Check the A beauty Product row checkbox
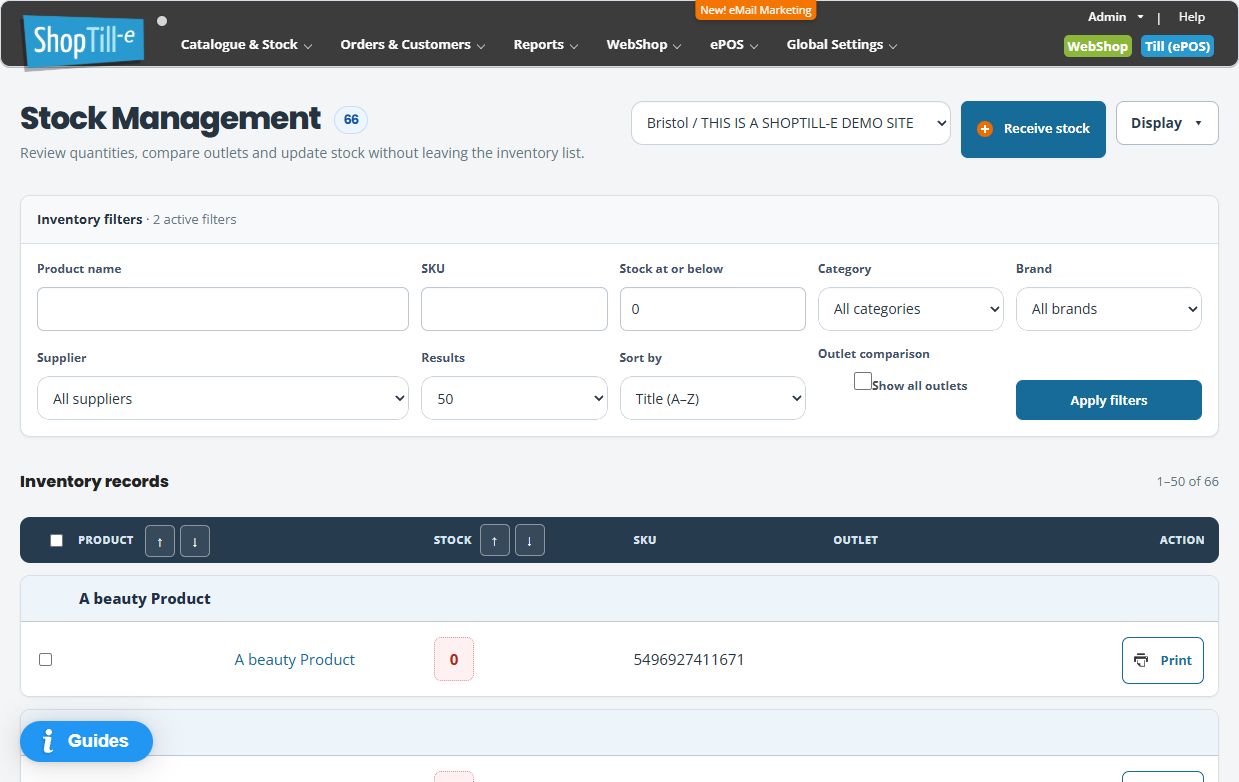 click(x=45, y=660)
